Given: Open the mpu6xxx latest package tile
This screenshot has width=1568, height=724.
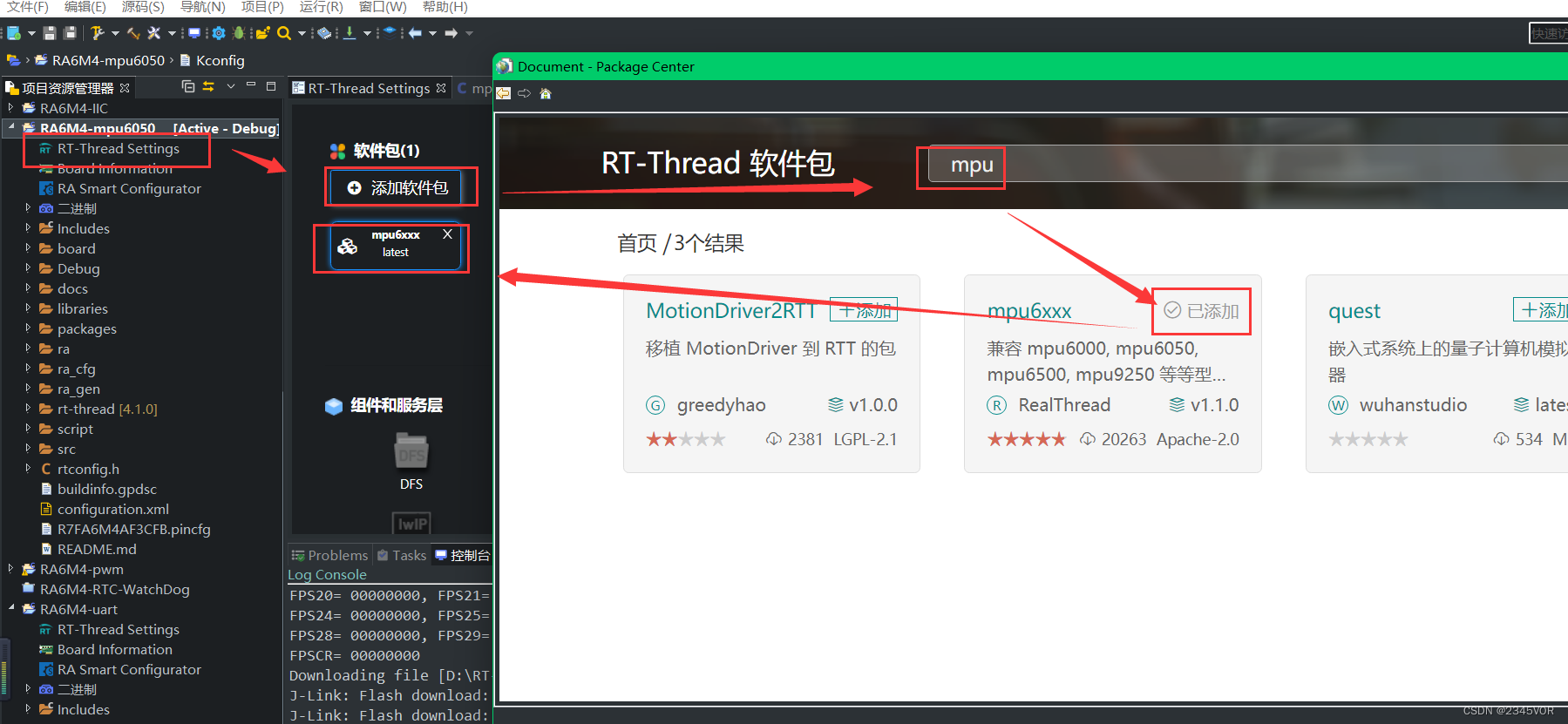Looking at the screenshot, I should click(395, 247).
